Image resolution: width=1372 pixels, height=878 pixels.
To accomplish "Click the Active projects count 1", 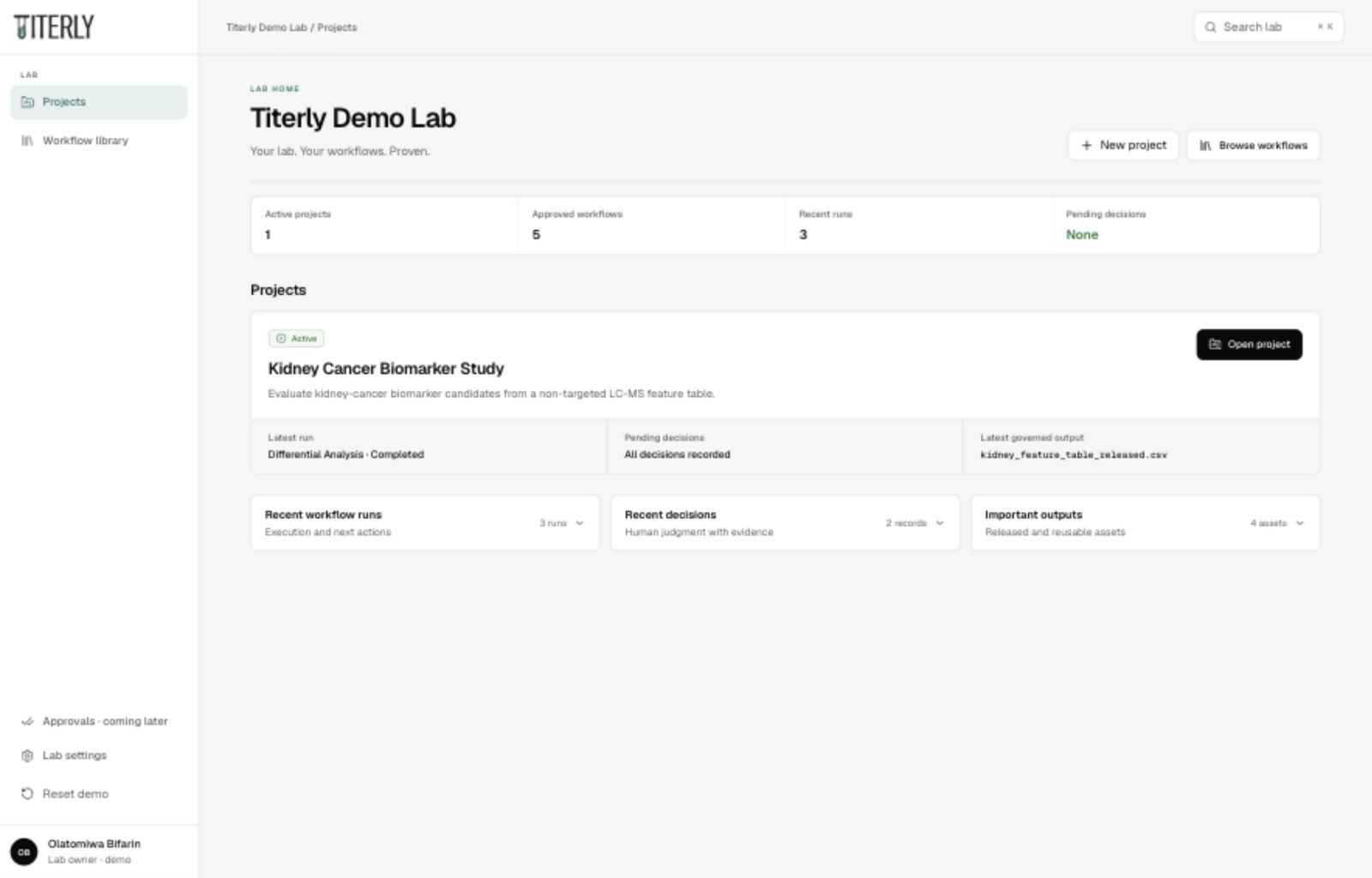I will pyautogui.click(x=268, y=235).
